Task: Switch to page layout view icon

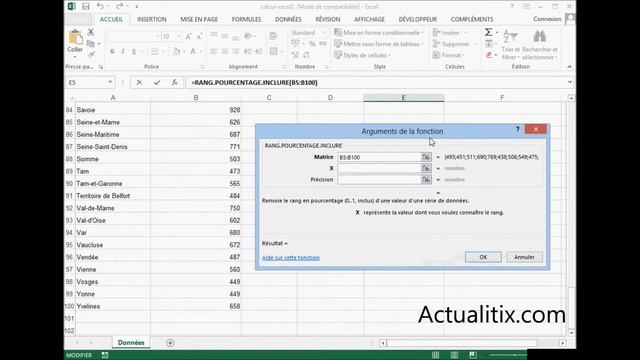Action: (454, 355)
